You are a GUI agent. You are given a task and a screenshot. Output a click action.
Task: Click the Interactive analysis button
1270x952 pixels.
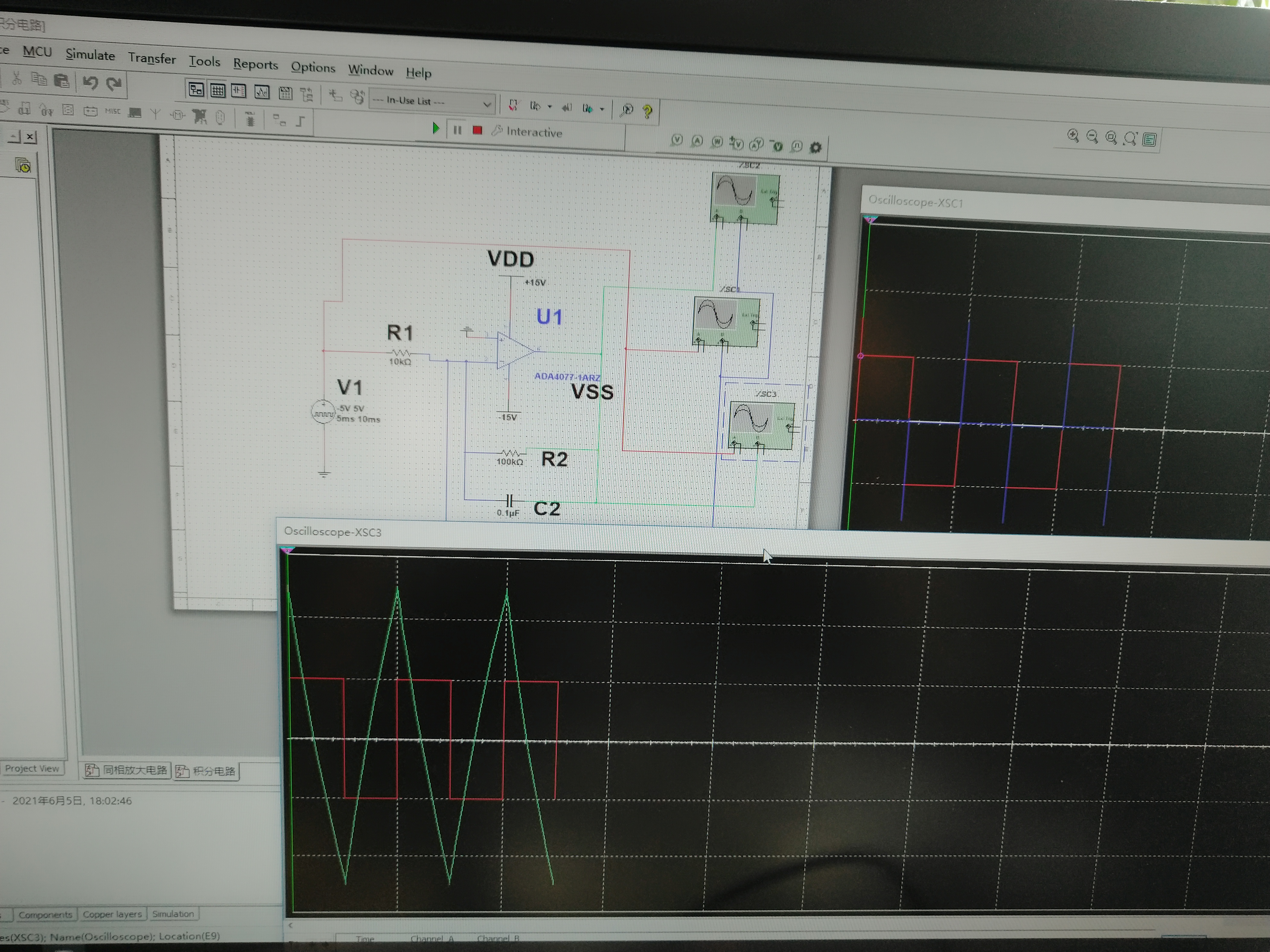[527, 132]
